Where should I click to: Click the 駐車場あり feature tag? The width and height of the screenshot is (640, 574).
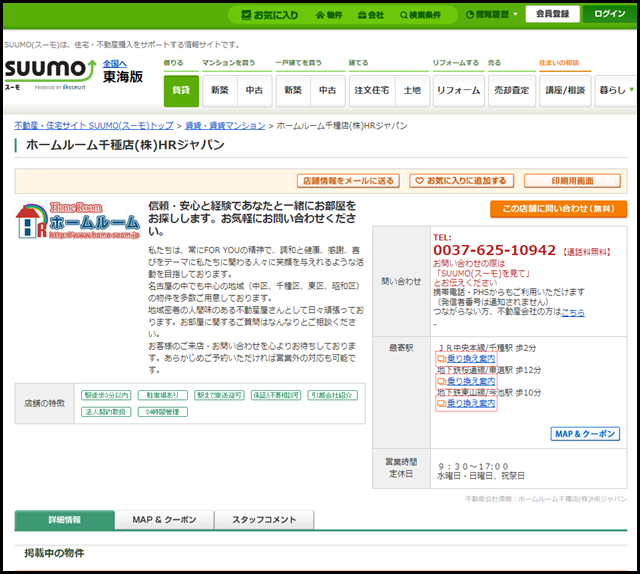(x=162, y=395)
